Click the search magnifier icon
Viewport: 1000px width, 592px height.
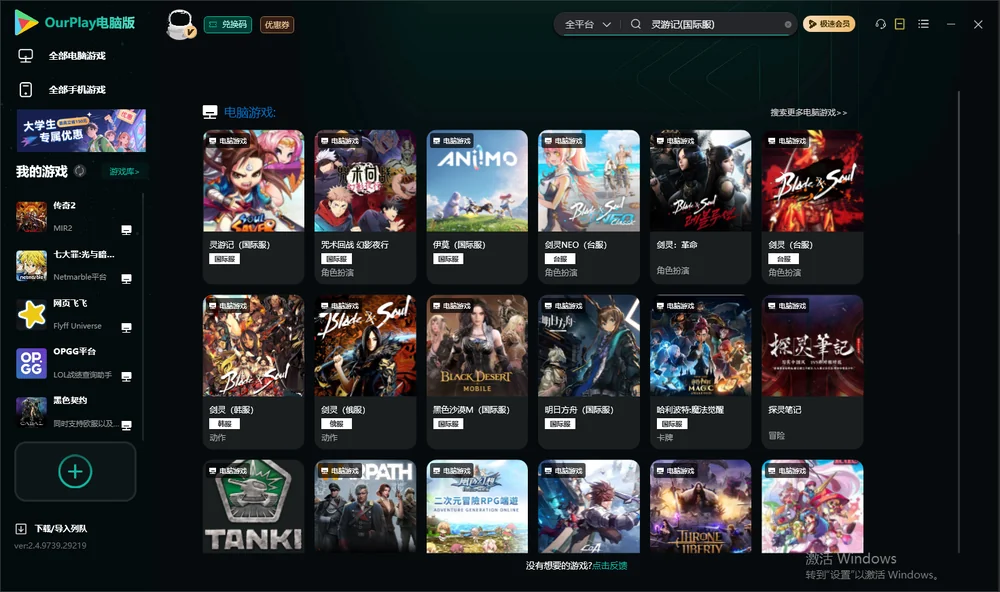636,24
